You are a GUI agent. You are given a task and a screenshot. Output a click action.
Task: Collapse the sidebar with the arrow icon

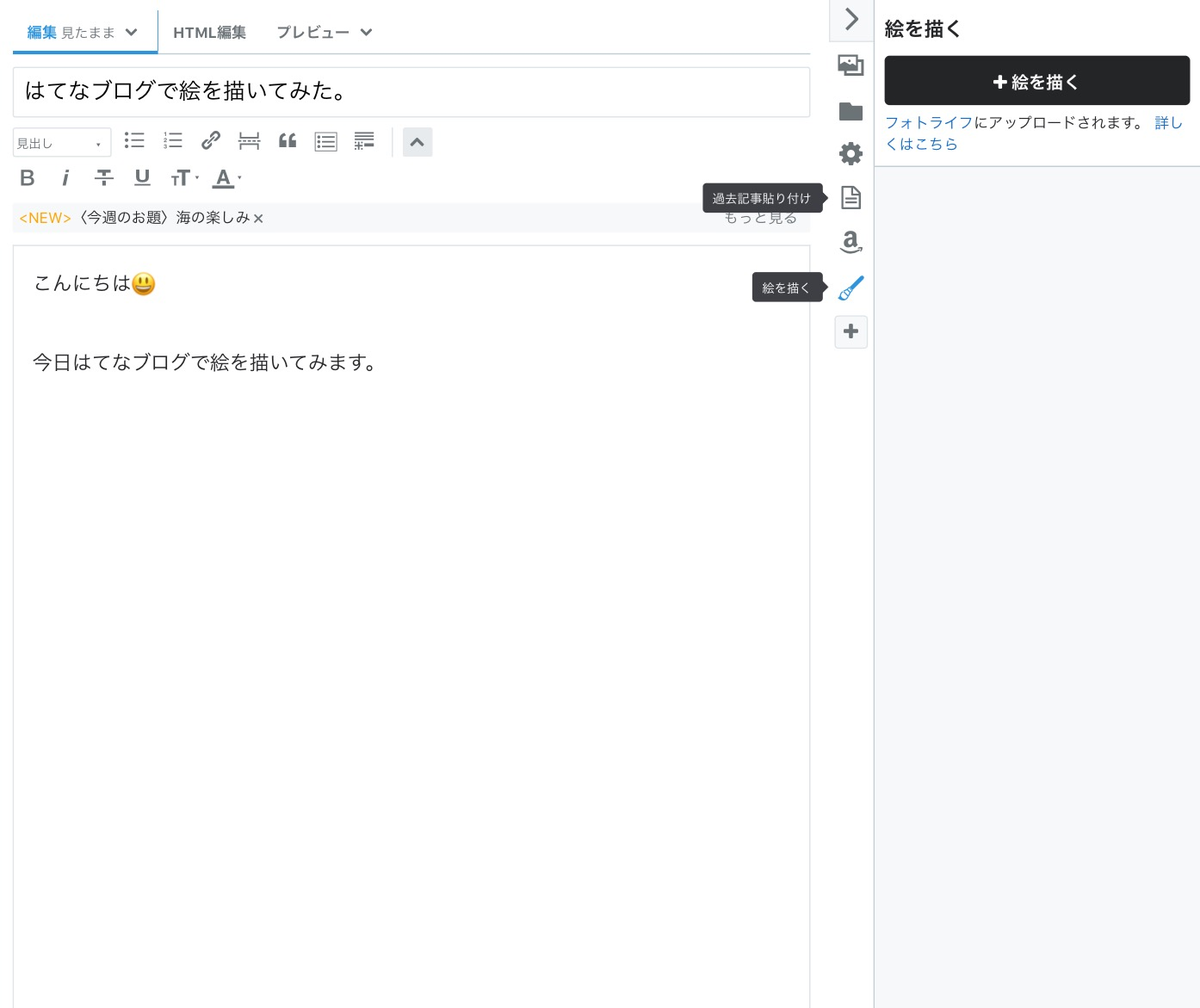pyautogui.click(x=851, y=19)
